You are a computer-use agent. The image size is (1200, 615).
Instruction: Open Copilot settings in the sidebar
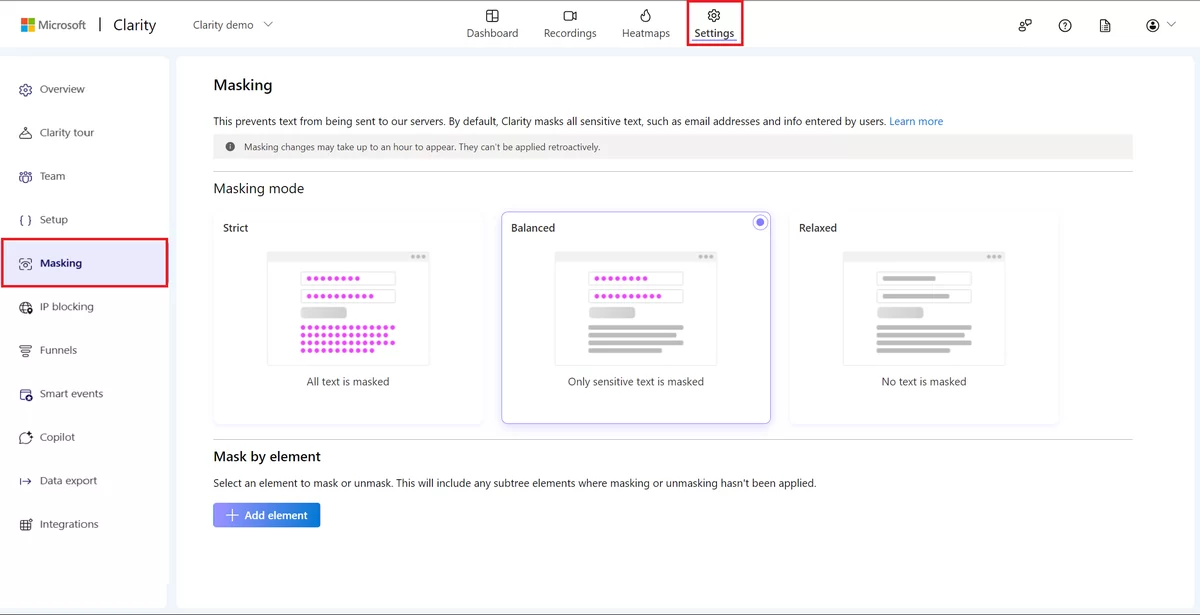pyautogui.click(x=57, y=437)
